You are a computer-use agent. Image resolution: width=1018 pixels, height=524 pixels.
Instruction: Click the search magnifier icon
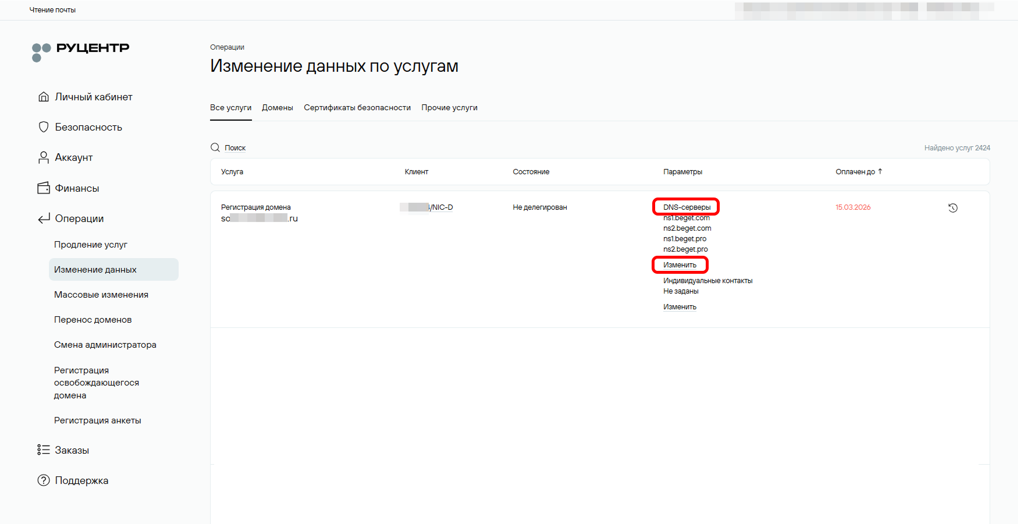click(x=215, y=148)
